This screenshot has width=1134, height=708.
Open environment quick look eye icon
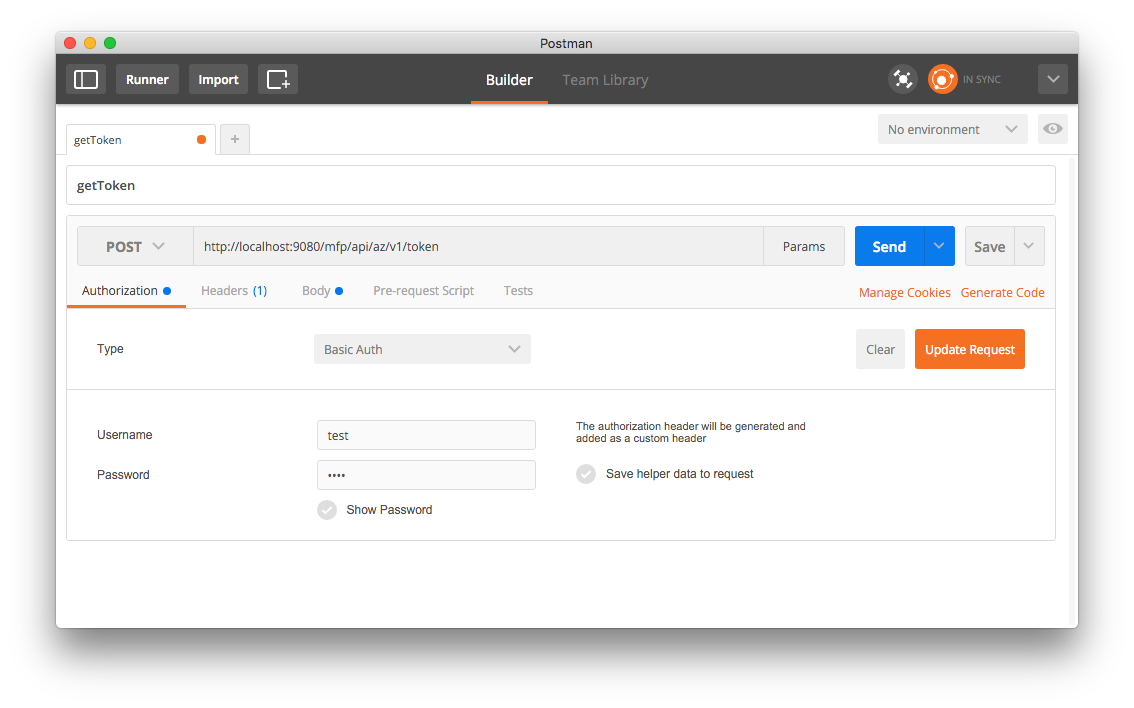pos(1052,129)
